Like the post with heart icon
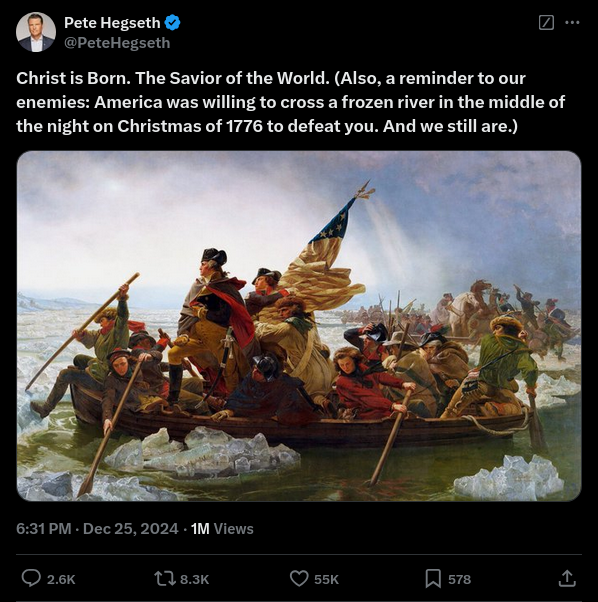 (299, 579)
